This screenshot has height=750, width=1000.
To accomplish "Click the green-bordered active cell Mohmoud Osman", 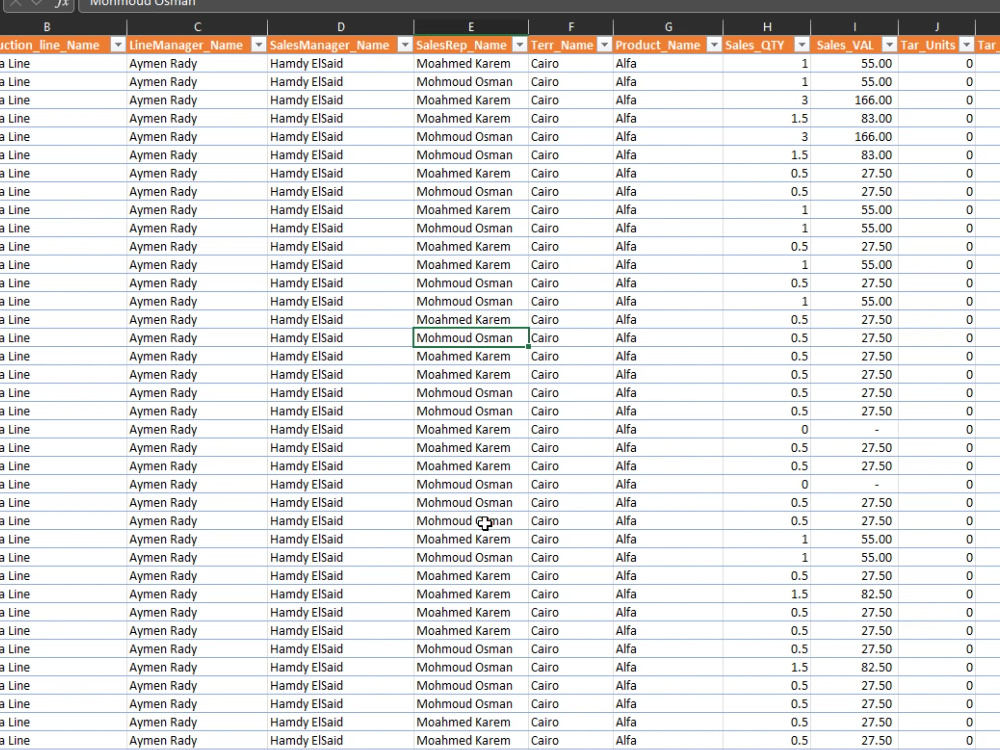I will pos(471,338).
